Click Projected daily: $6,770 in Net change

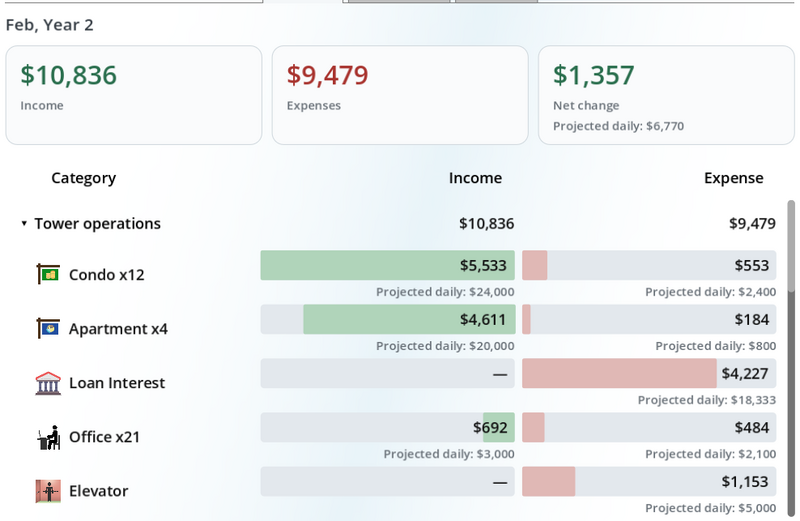pos(618,126)
